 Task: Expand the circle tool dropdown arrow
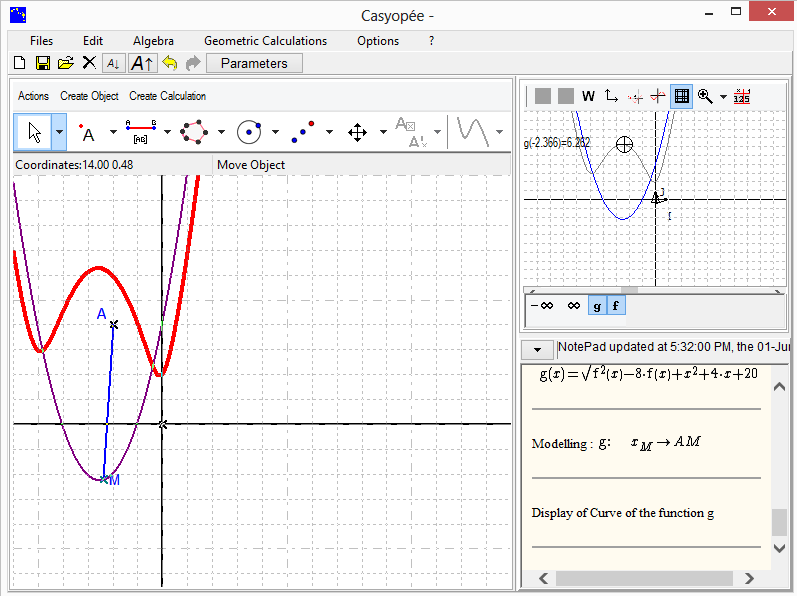tap(275, 132)
